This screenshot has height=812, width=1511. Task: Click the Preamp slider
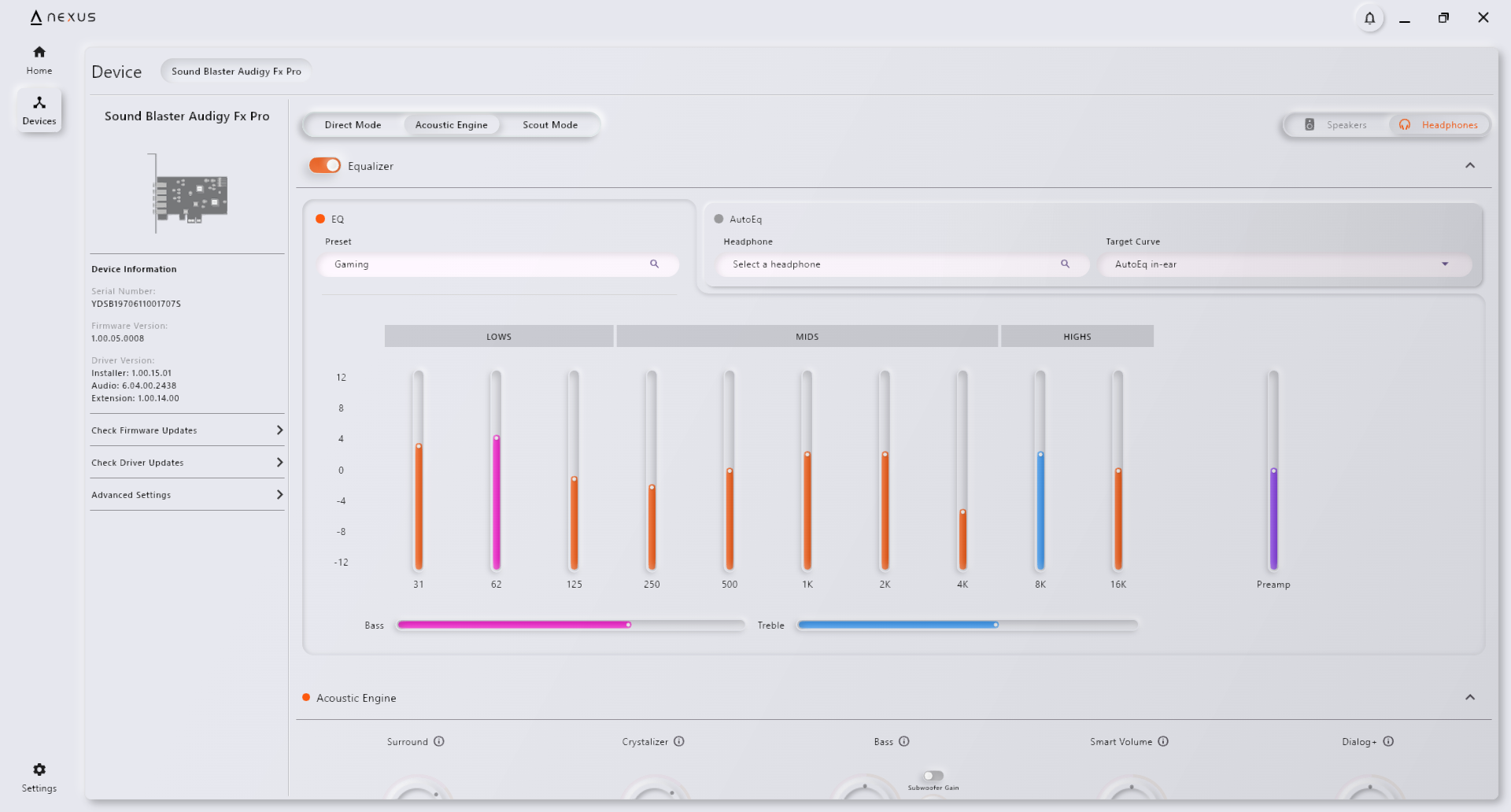coord(1273,471)
